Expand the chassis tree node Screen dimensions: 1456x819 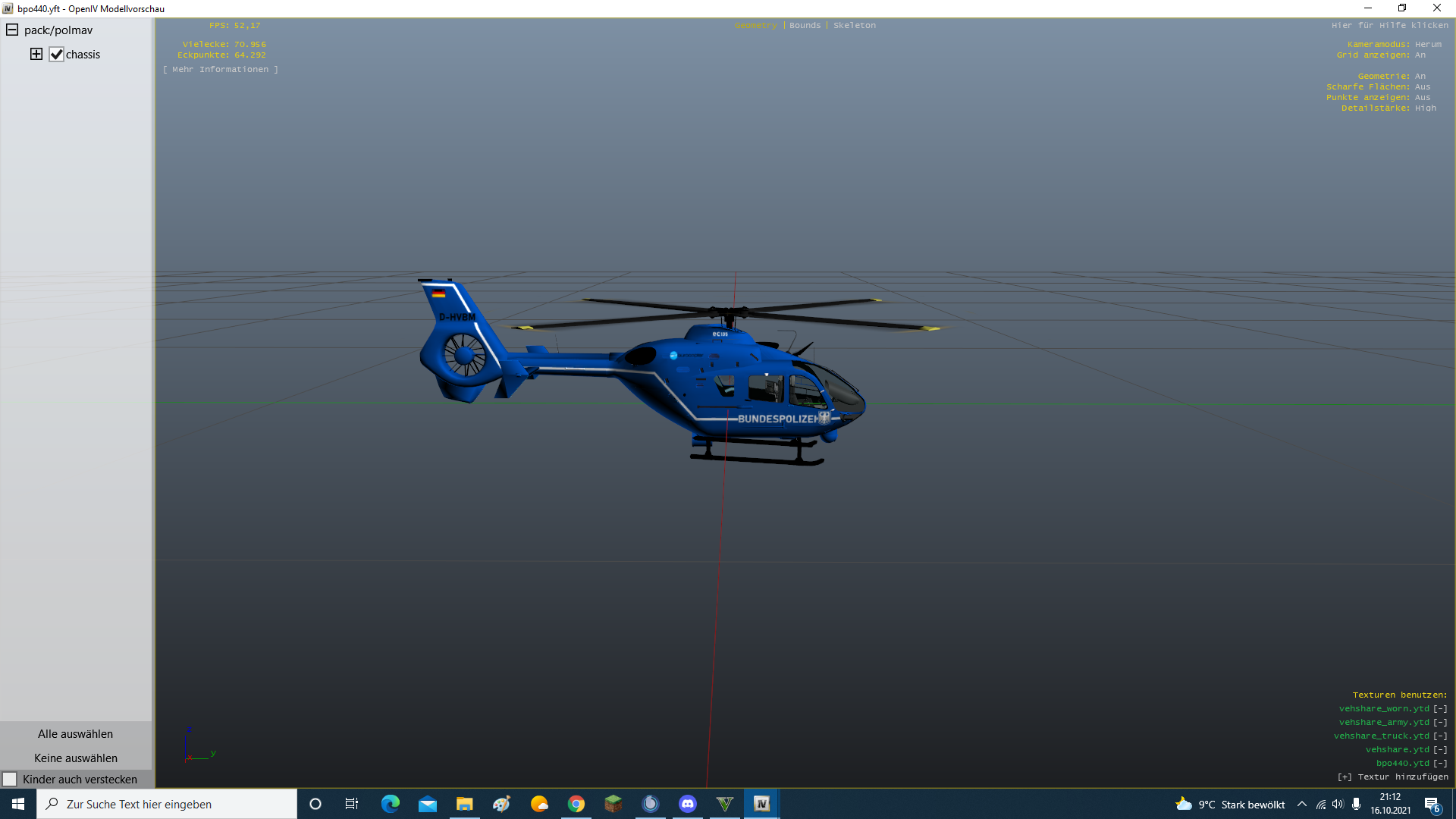[36, 54]
